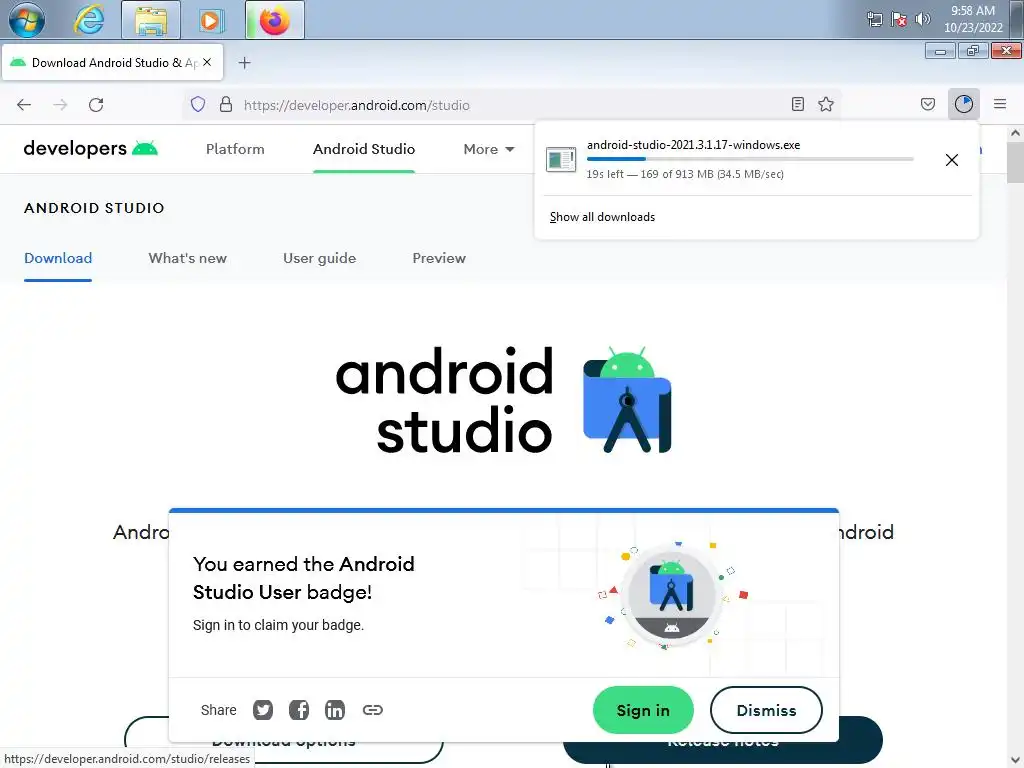
Task: Share badge on Facebook
Action: tap(299, 710)
